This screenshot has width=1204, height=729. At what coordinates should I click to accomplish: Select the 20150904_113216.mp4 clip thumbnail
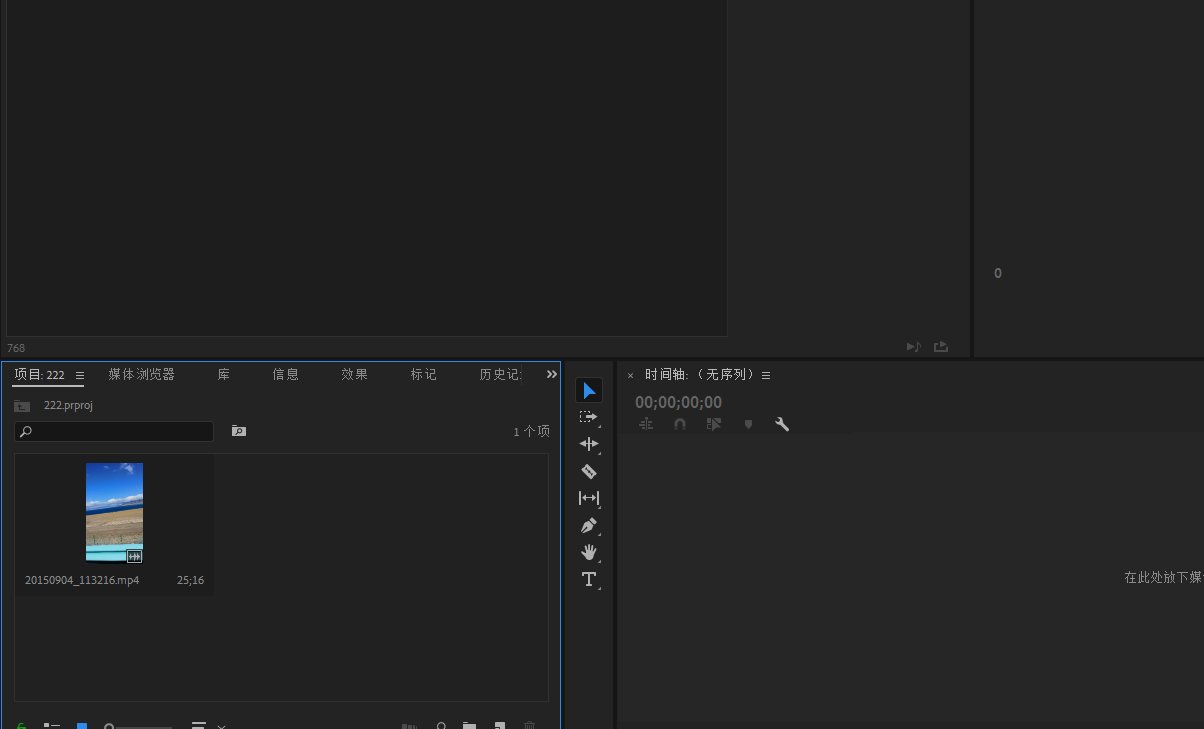pos(114,512)
